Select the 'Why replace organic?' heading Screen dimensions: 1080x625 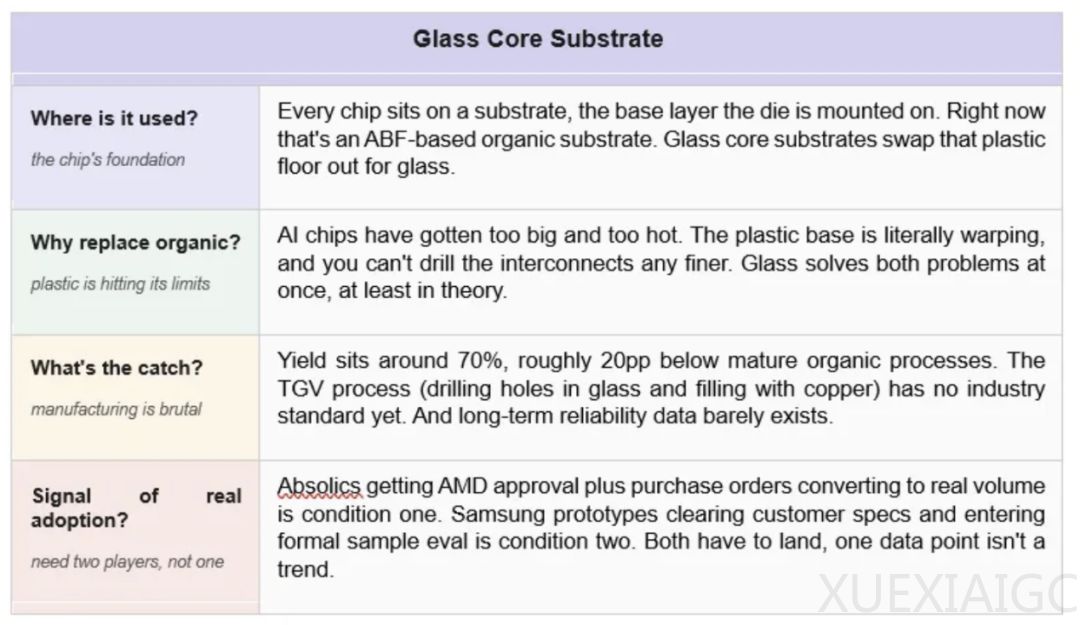[136, 243]
